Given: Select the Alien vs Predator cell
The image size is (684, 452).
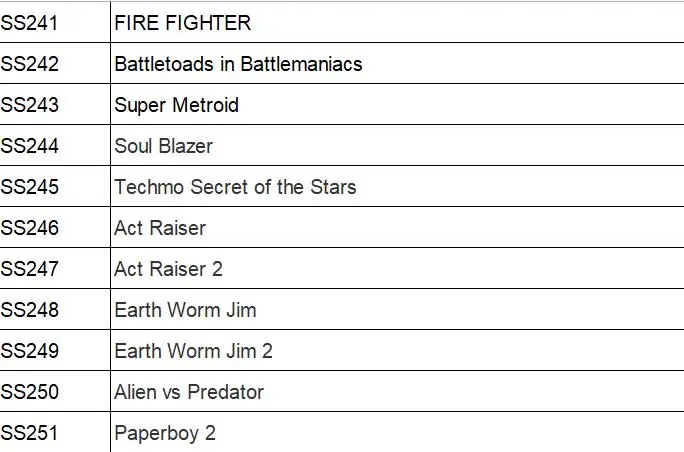Looking at the screenshot, I should tap(189, 392).
